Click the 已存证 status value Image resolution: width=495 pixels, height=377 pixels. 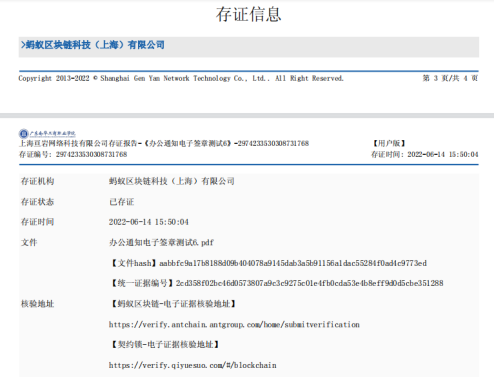(122, 202)
